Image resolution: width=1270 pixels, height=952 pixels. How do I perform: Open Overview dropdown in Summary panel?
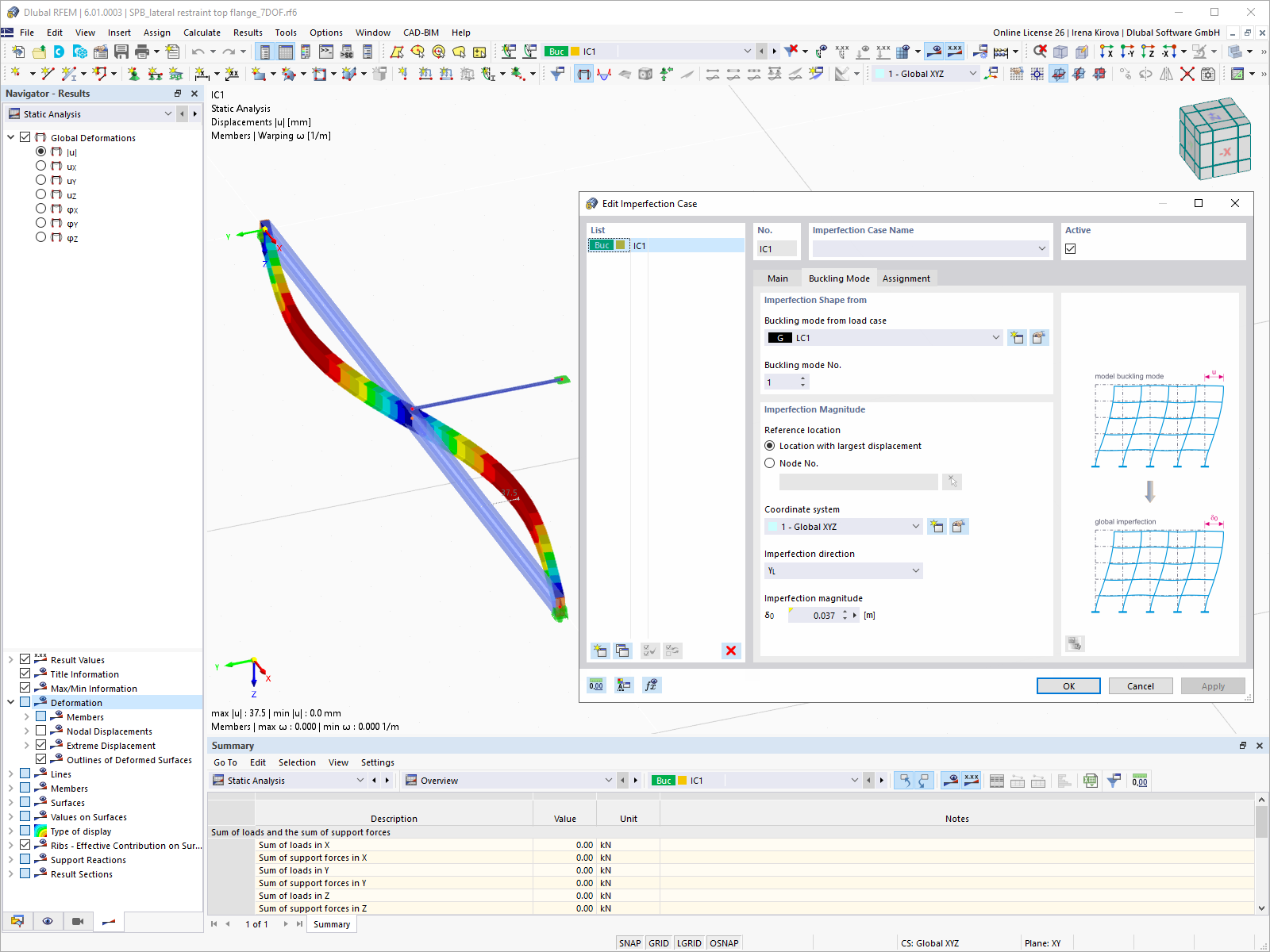click(x=608, y=781)
